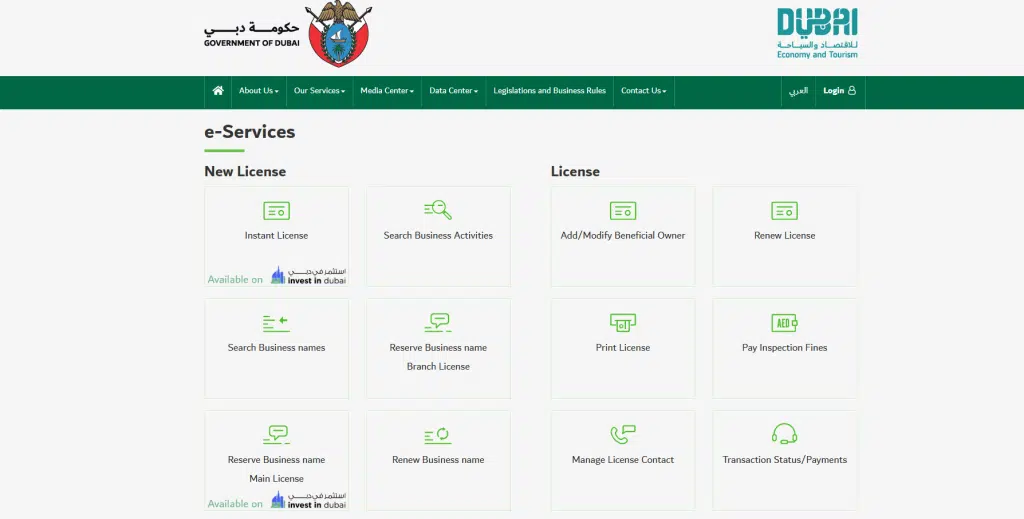Click the Invest in Dubai logo under Main License
Screen dimensions: 1024x519
308,500
